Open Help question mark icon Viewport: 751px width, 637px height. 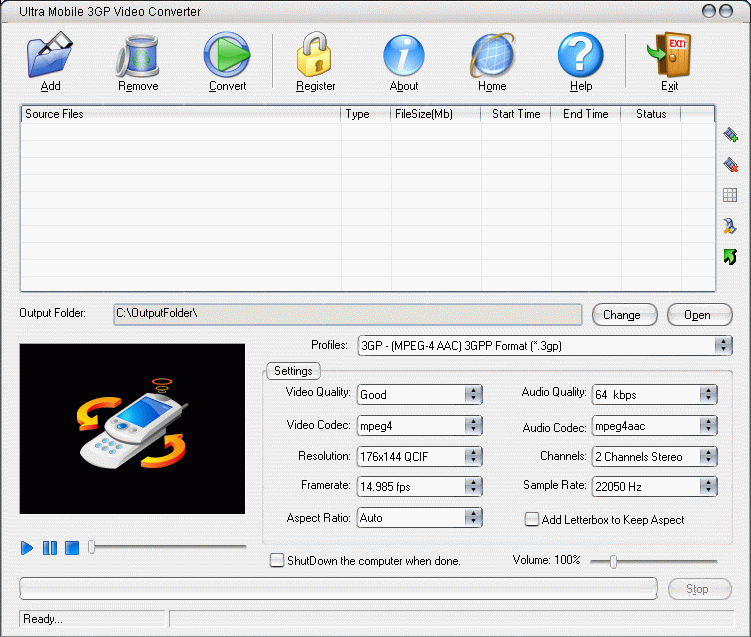click(580, 55)
